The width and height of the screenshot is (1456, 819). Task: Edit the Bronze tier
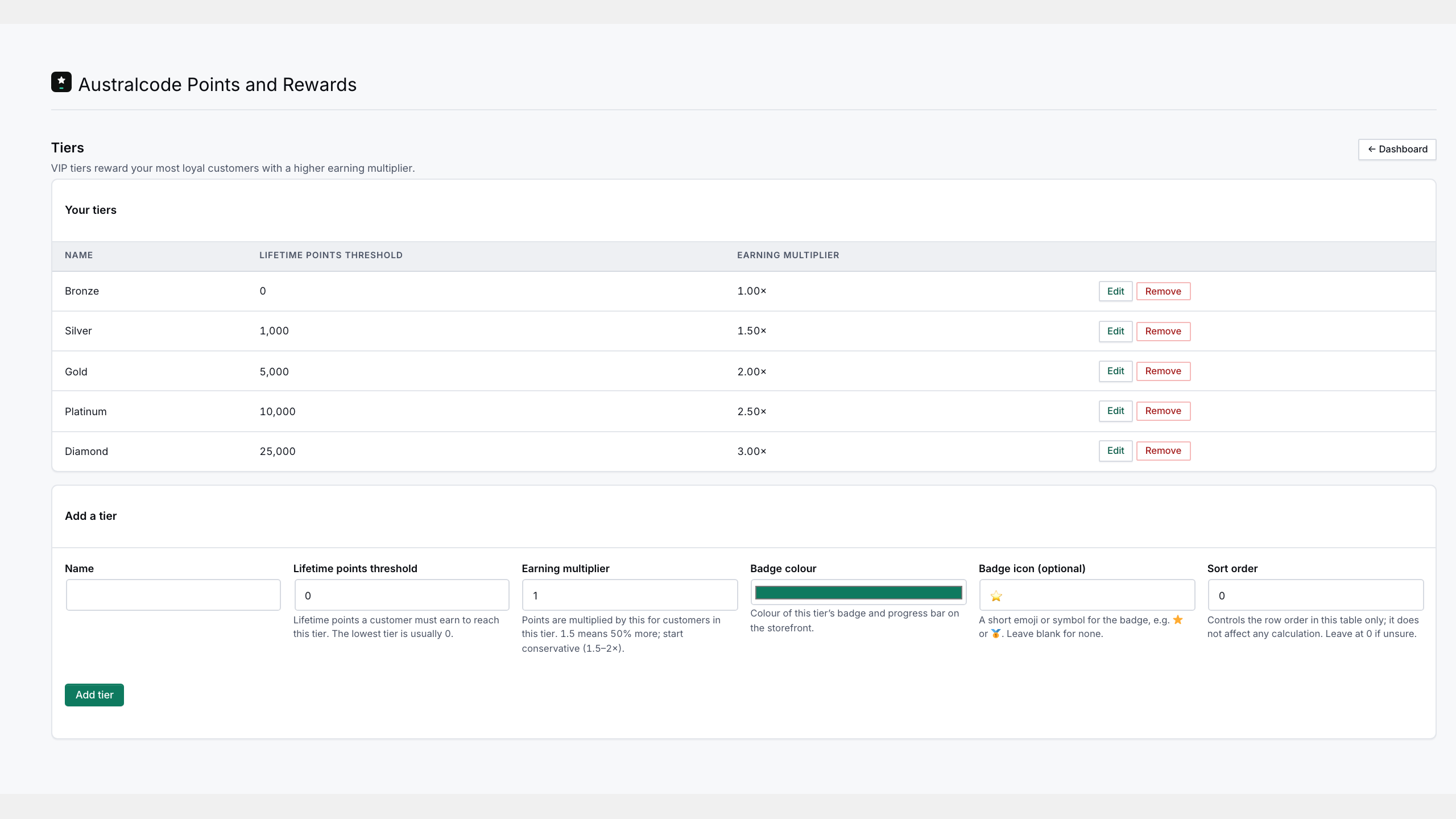1115,291
